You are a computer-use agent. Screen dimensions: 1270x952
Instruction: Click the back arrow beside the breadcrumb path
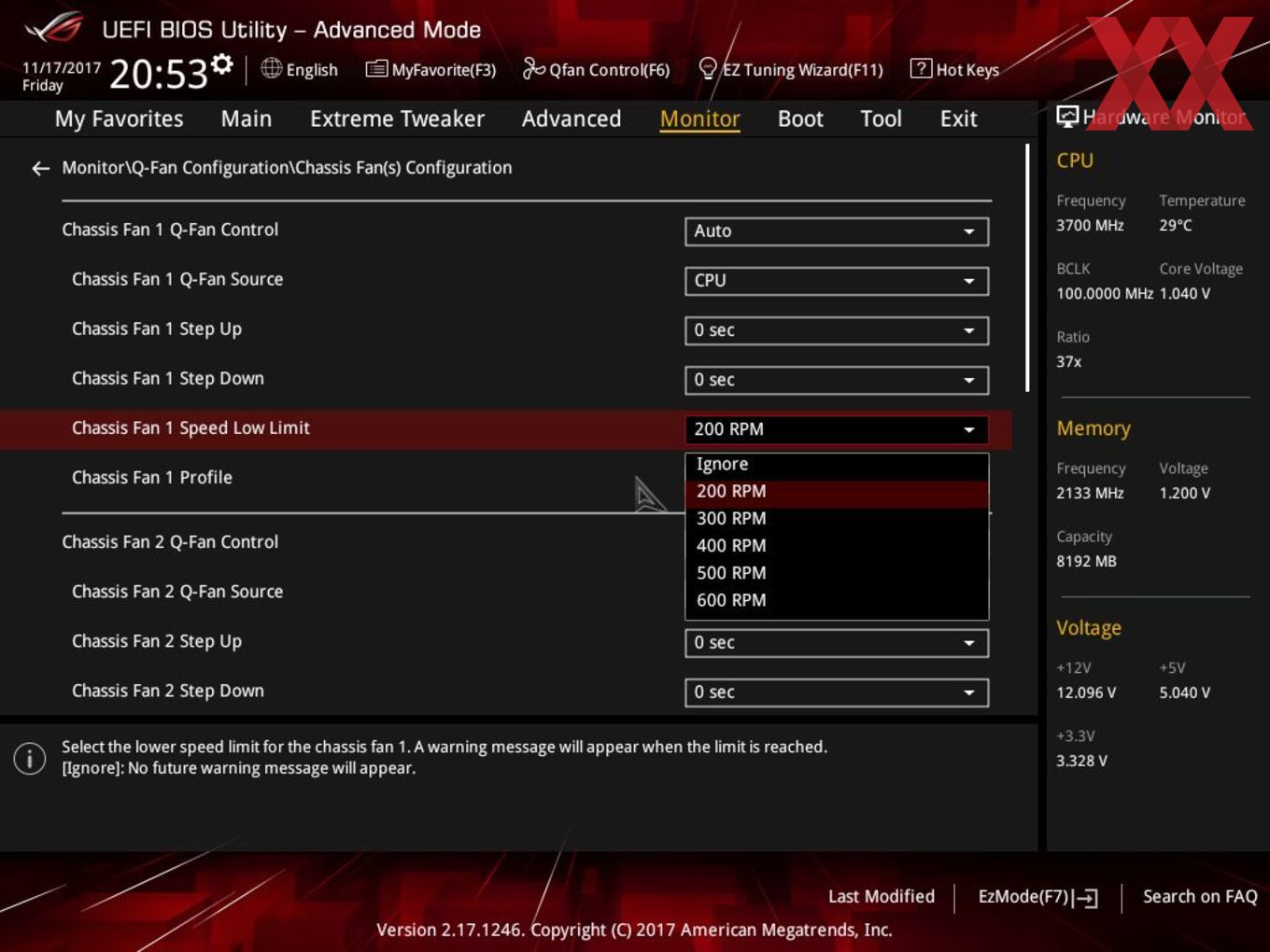point(40,168)
